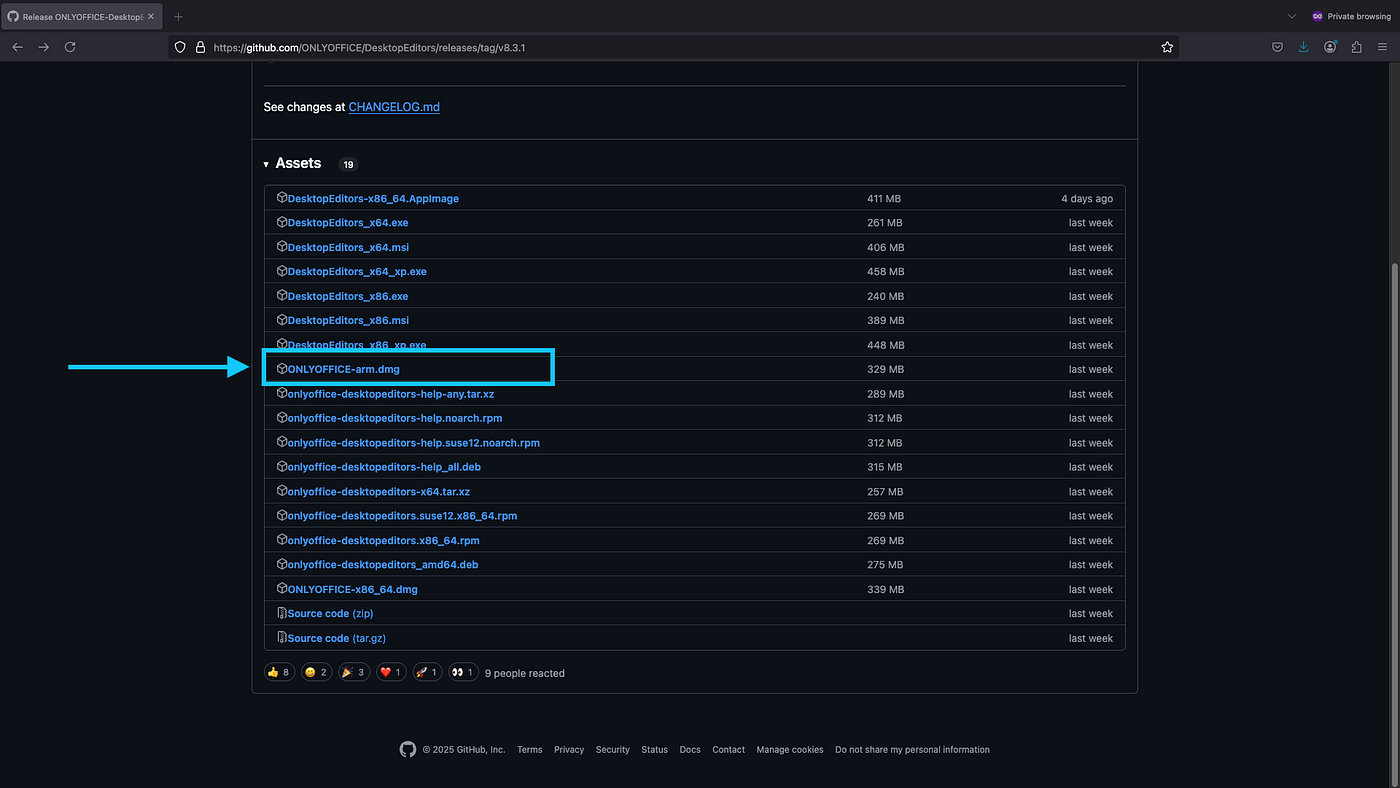Download onlyoffice-desktopeditors-help-any.tar.xz
The width and height of the screenshot is (1400, 788).
click(391, 394)
